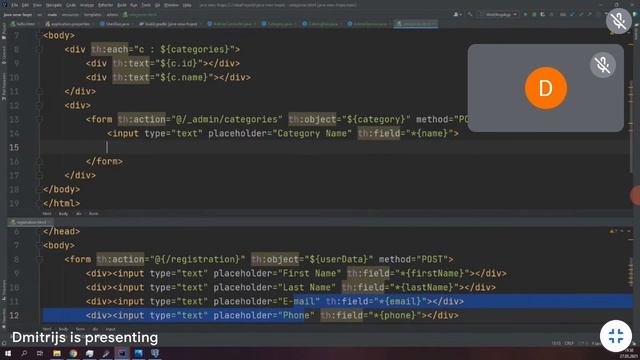The height and width of the screenshot is (360, 640).
Task: Collapse the th:each div fold on line 8
Action: point(40,49)
